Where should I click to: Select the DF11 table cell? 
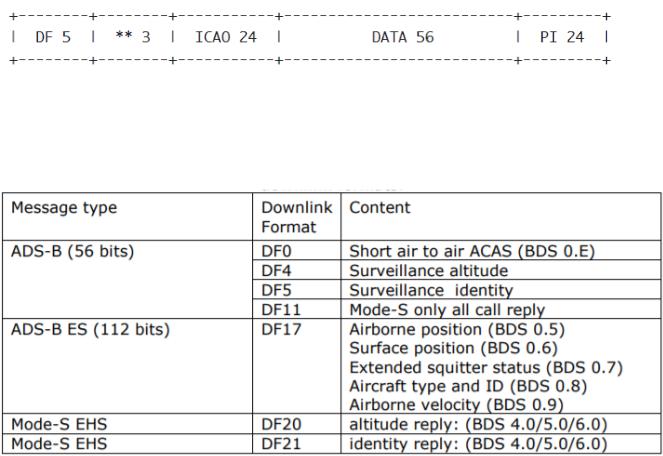point(297,309)
